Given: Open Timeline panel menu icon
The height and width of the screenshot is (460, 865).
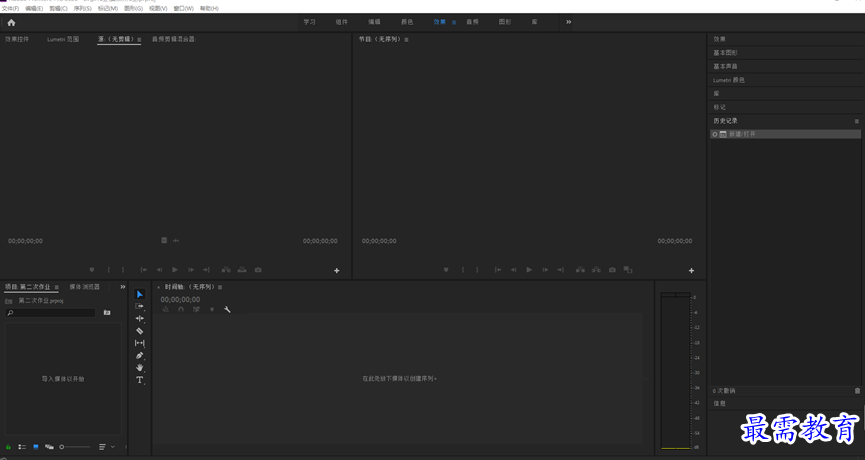Looking at the screenshot, I should (220, 287).
